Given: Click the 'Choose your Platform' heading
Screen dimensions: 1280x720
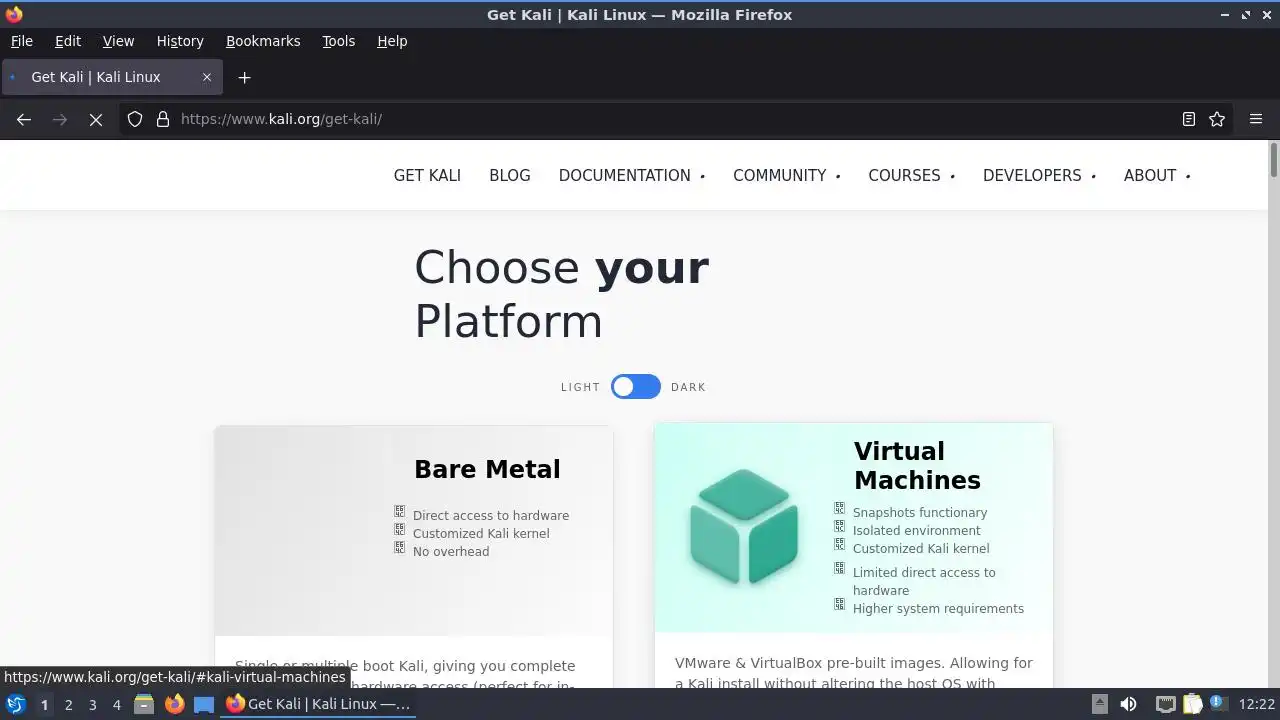Looking at the screenshot, I should tap(562, 294).
